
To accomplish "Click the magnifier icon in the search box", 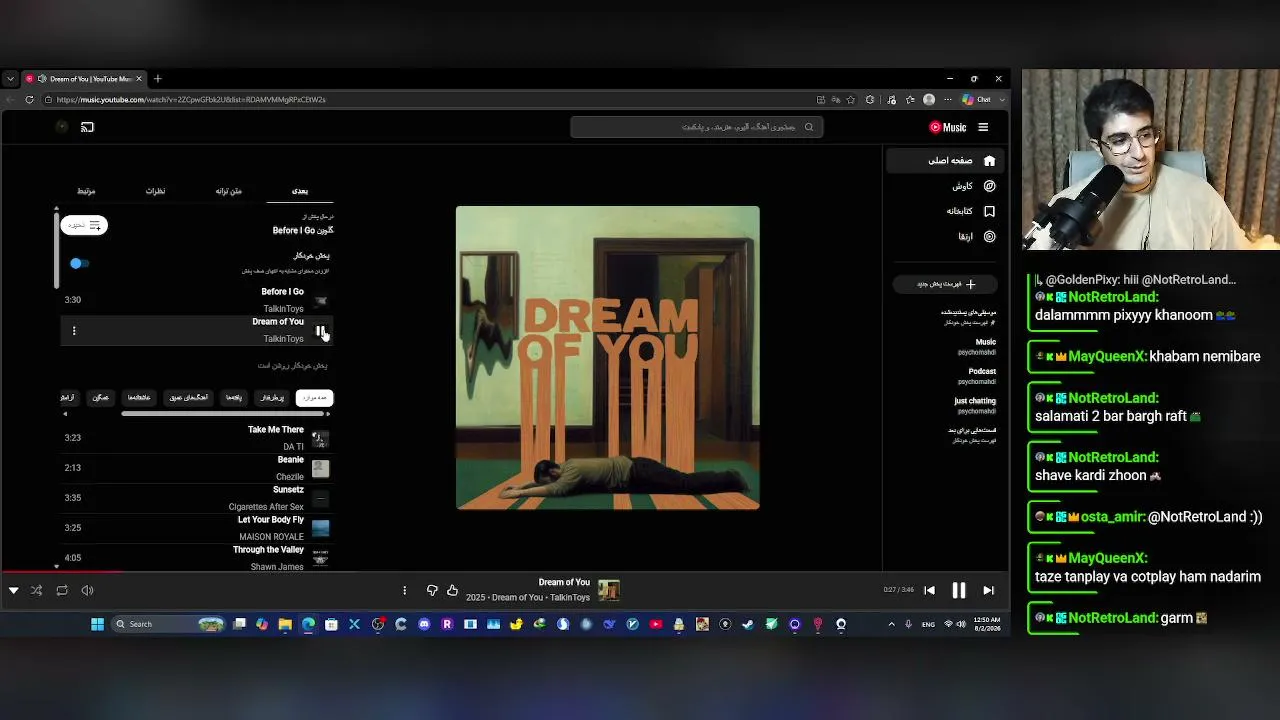I will click(809, 127).
